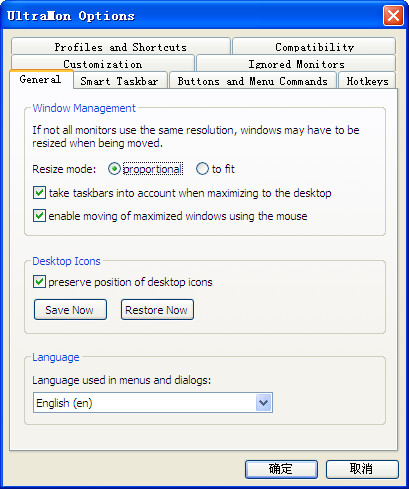Click the Save Now button
This screenshot has height=489, width=409.
pyautogui.click(x=70, y=310)
